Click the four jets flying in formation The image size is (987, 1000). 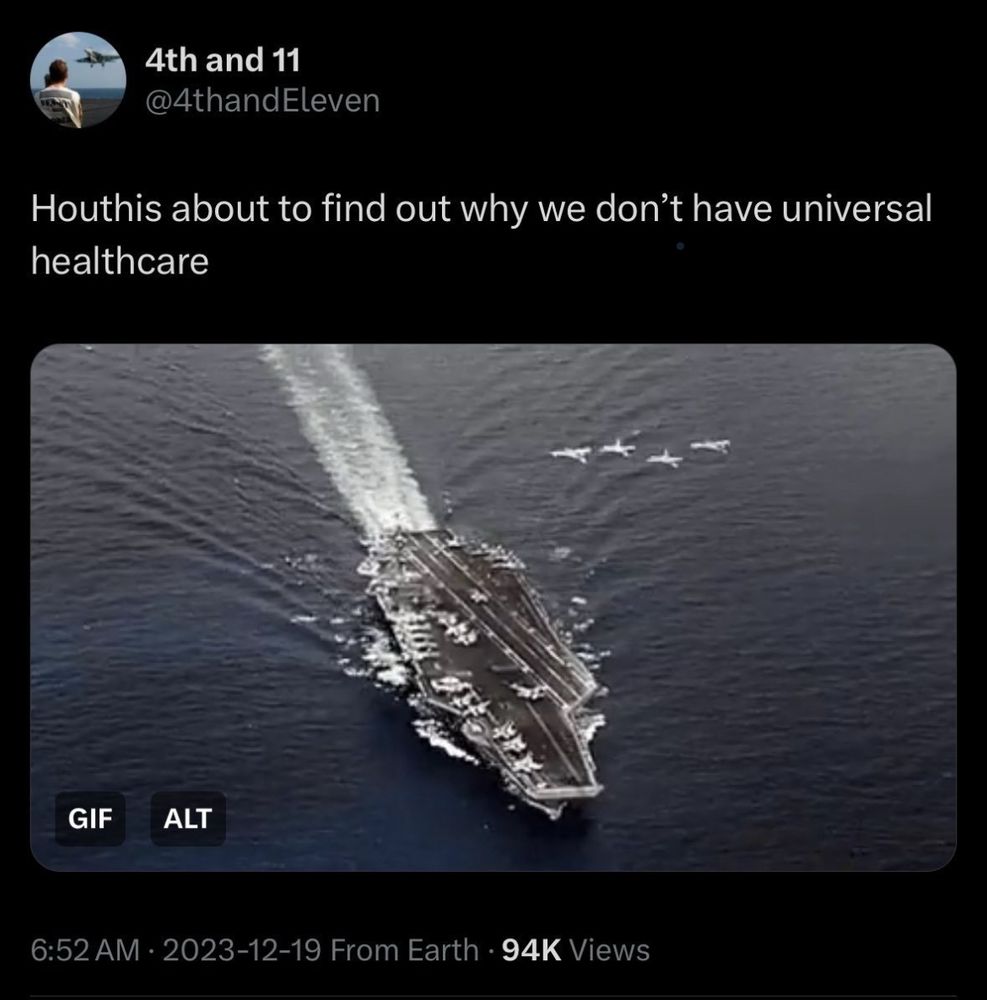[x=640, y=450]
